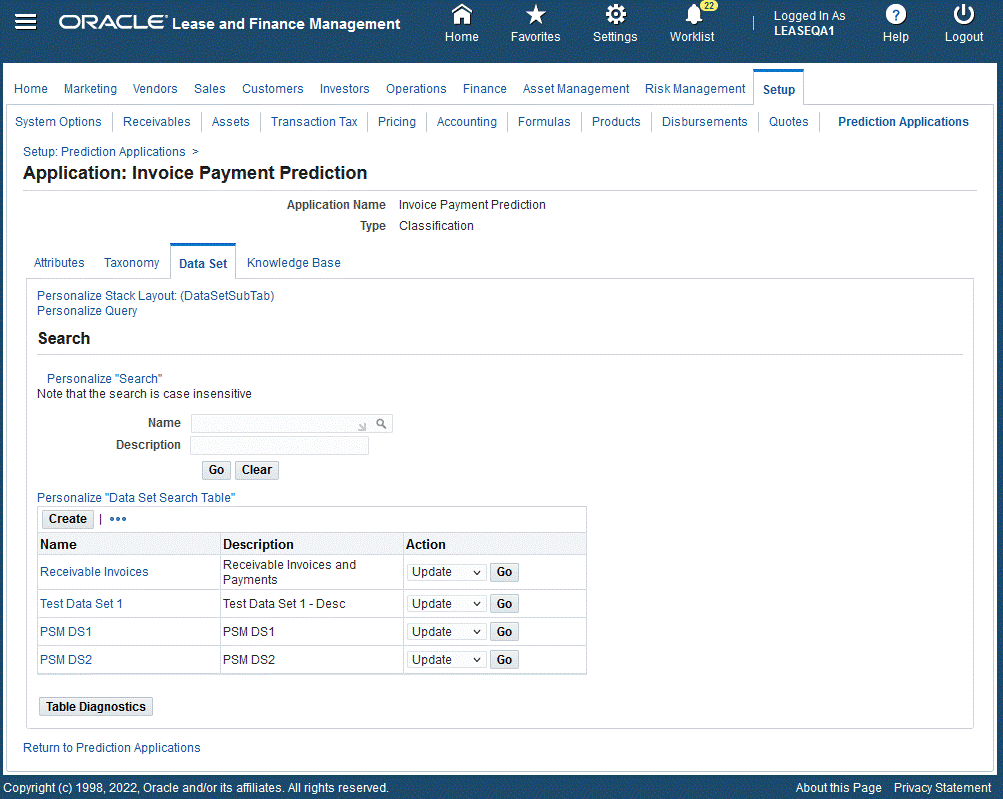Click Setup: Prediction Applications breadcrumb

point(104,152)
